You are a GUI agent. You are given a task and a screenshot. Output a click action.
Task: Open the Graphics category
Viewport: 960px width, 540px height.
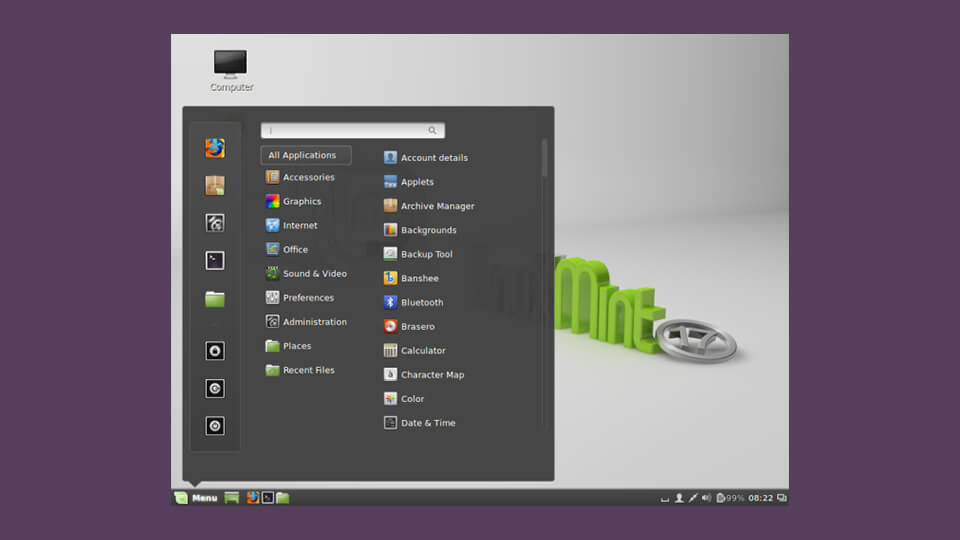pyautogui.click(x=293, y=201)
